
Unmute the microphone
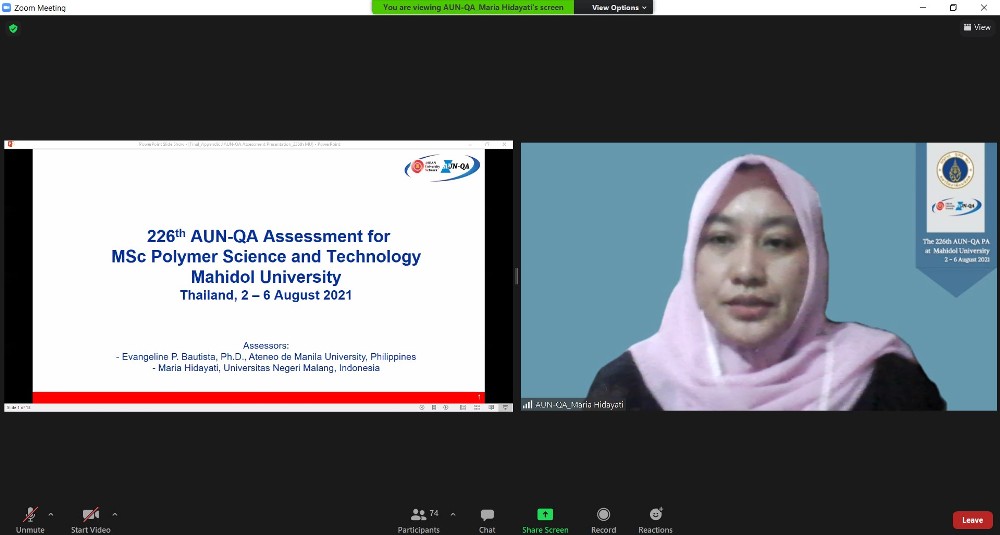point(30,514)
